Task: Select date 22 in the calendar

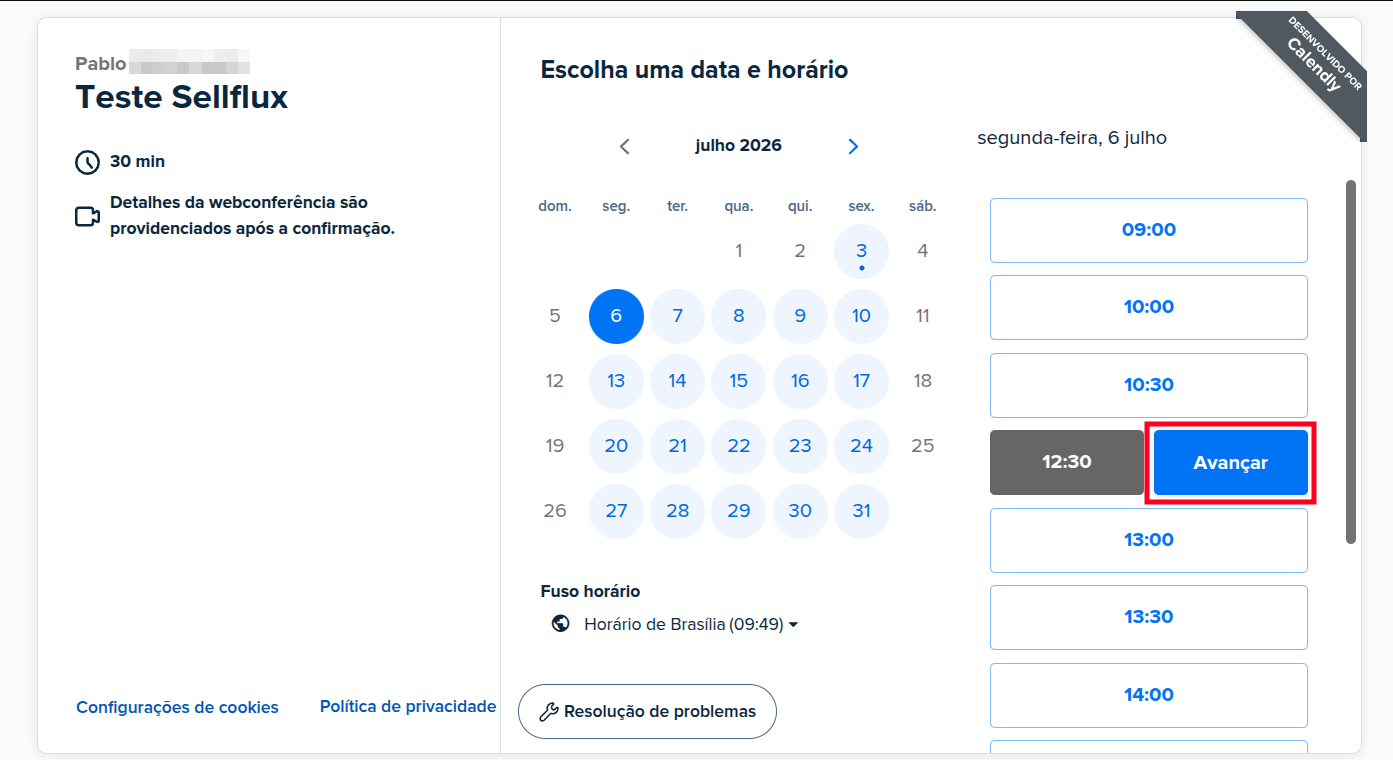Action: tap(739, 446)
